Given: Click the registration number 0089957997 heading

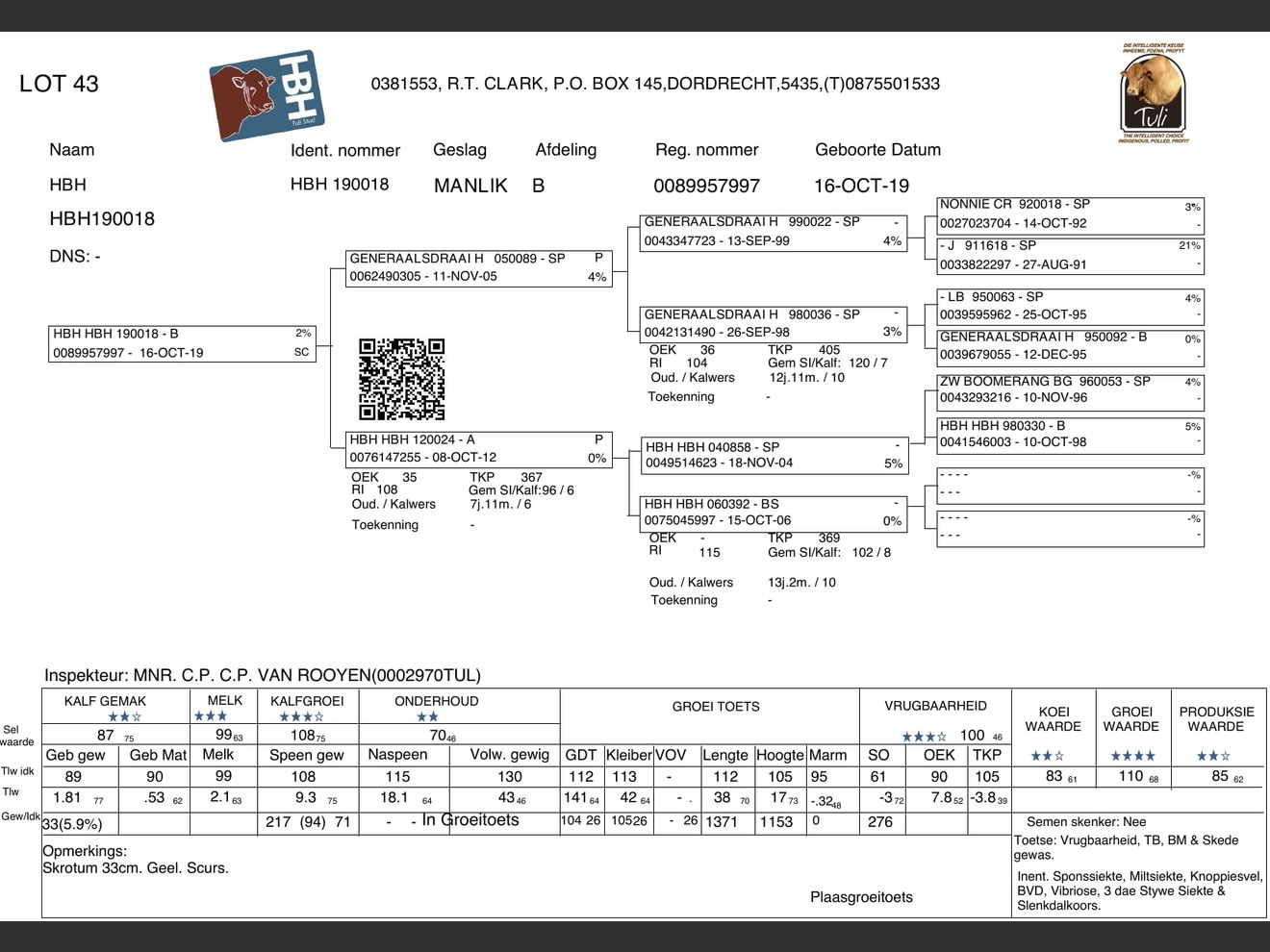Looking at the screenshot, I should click(x=706, y=186).
